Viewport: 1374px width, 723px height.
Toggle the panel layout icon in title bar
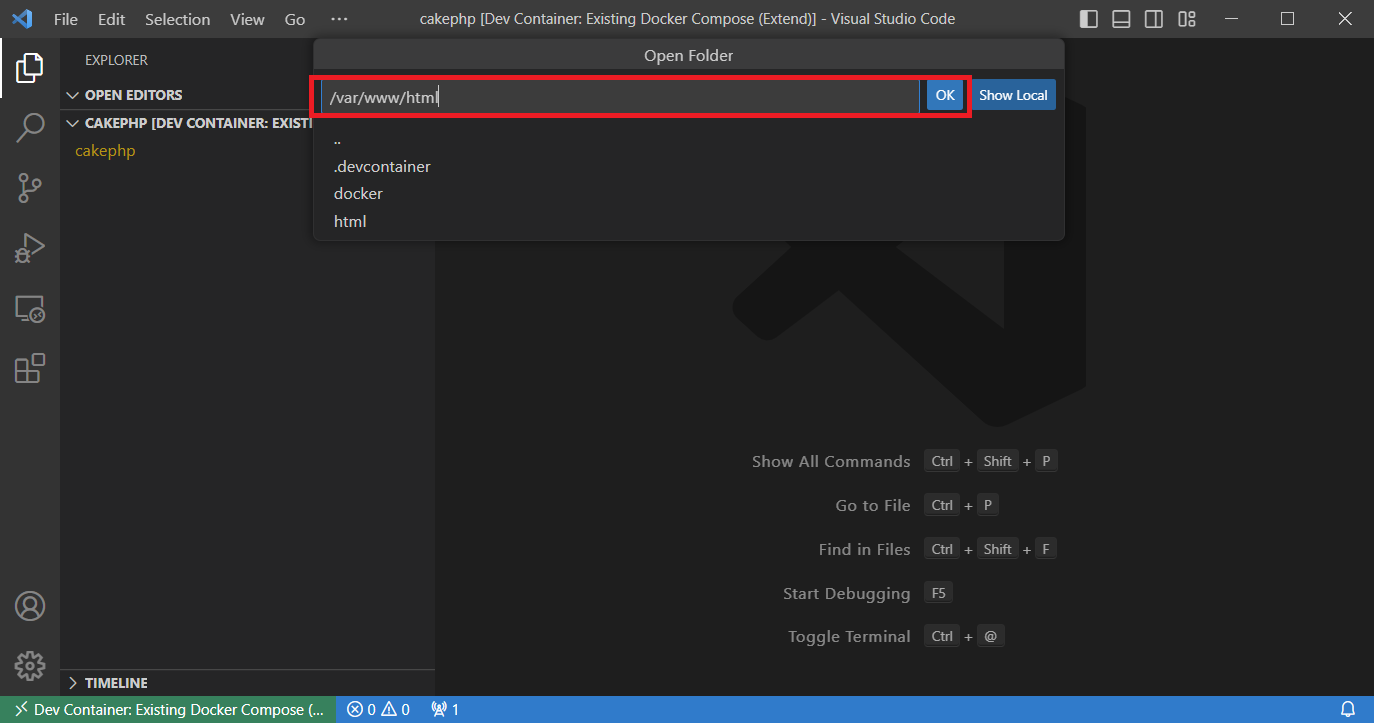coord(1120,18)
